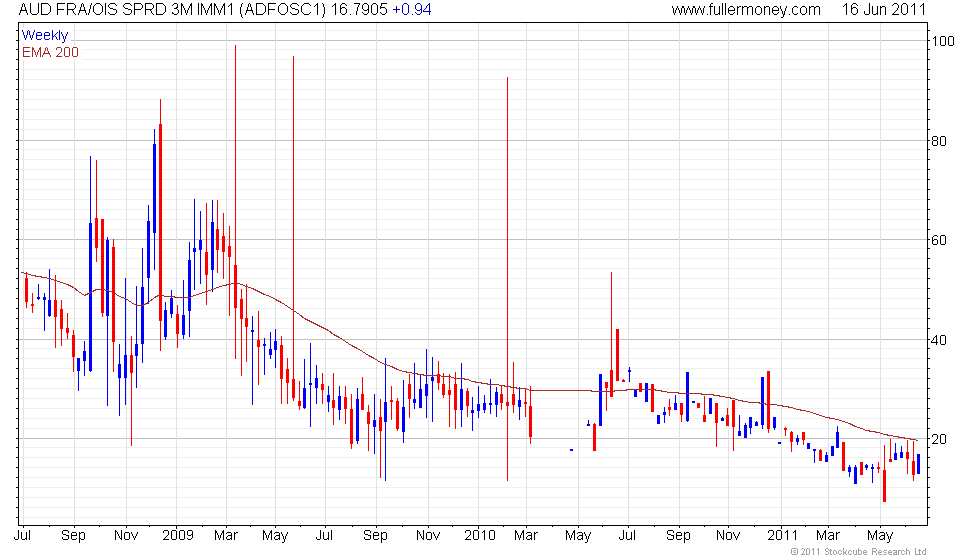Image resolution: width=980 pixels, height=560 pixels.
Task: Click the 20 level on price axis
Action: click(x=940, y=440)
